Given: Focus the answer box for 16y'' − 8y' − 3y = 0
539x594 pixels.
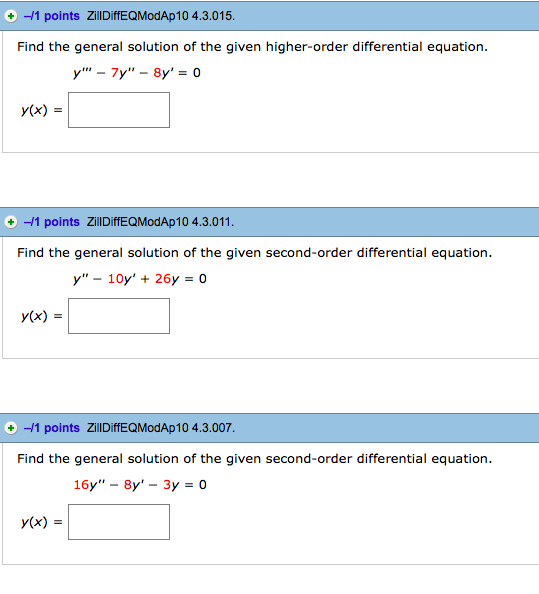Looking at the screenshot, I should [119, 522].
